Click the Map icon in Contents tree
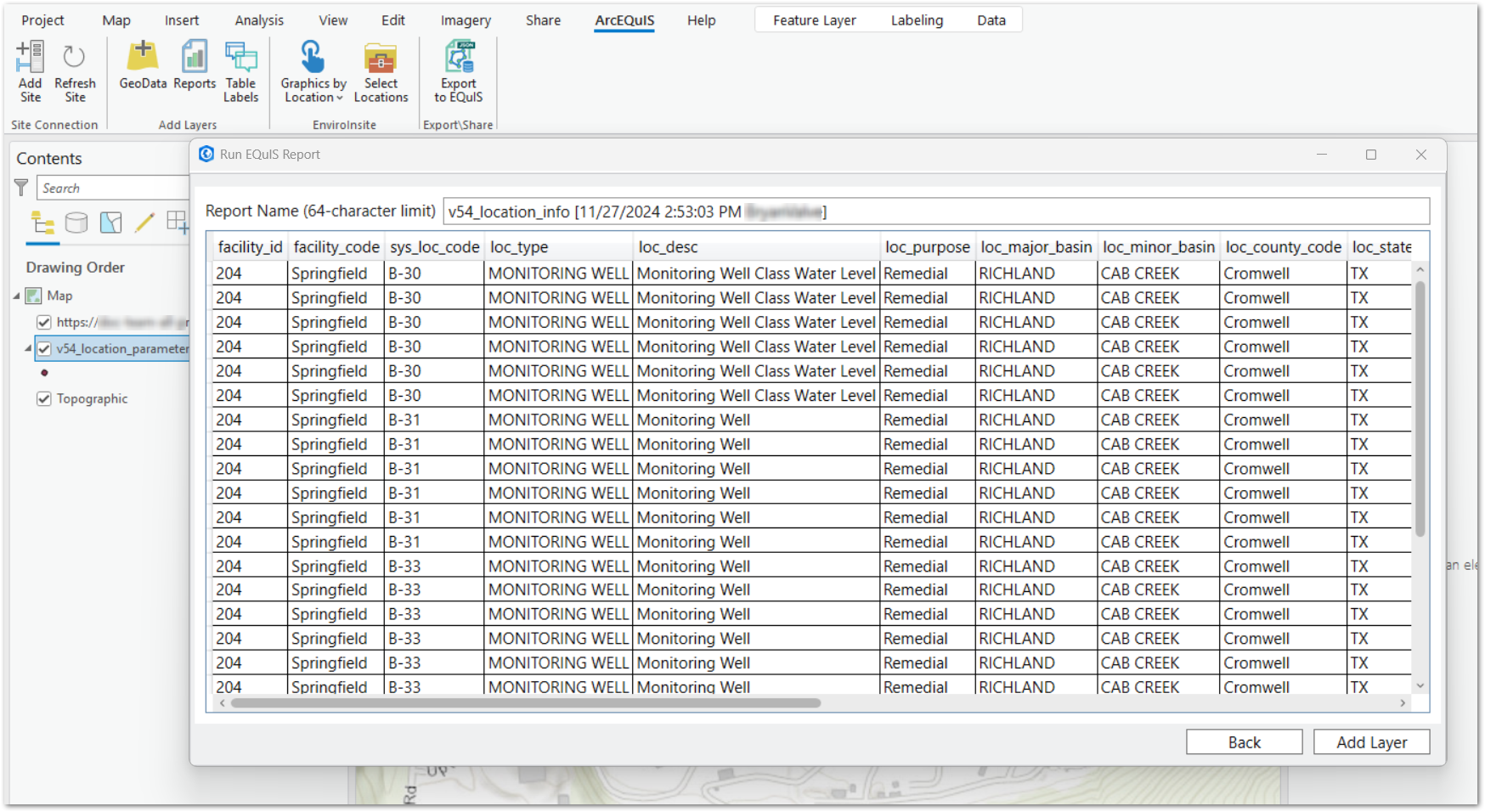This screenshot has height=812, width=1485. 34,296
